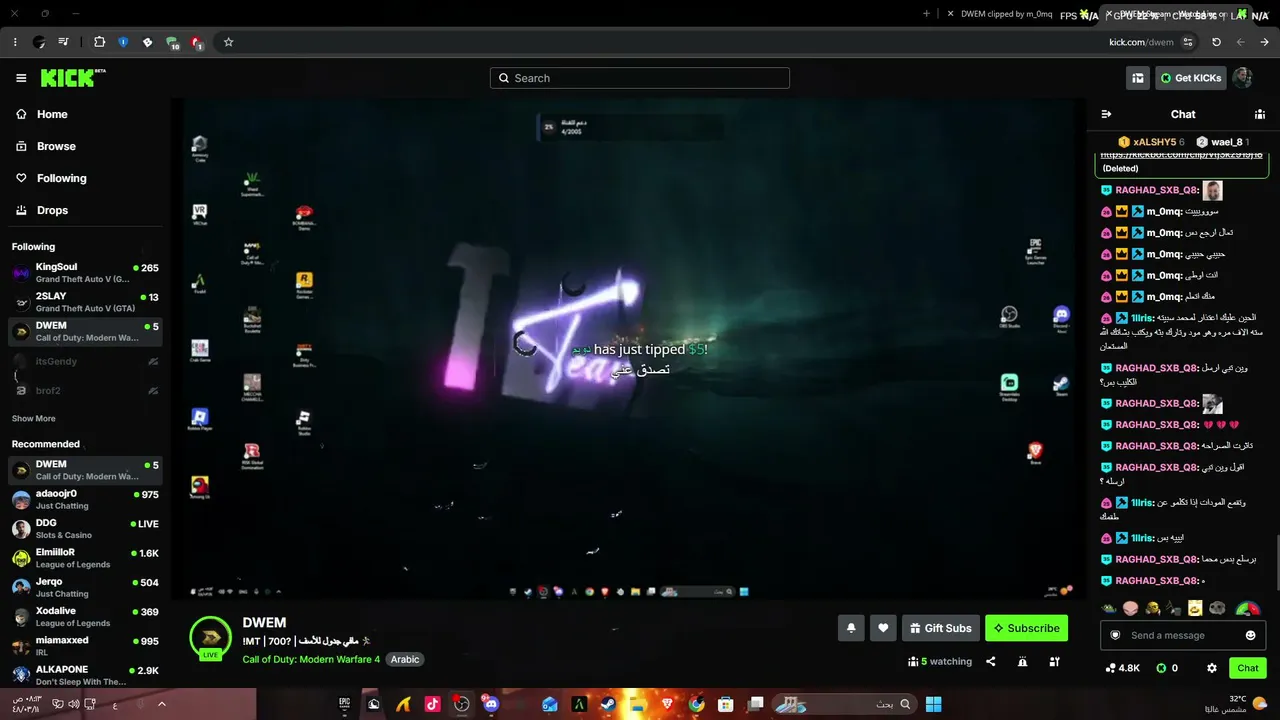
Task: Open the user profile avatar menu
Action: coord(1242,78)
